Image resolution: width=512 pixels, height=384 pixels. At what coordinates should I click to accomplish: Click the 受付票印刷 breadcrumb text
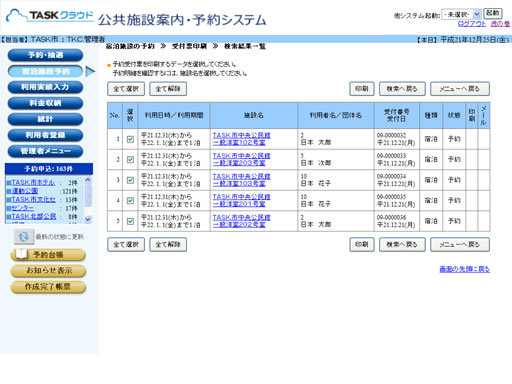[189, 46]
